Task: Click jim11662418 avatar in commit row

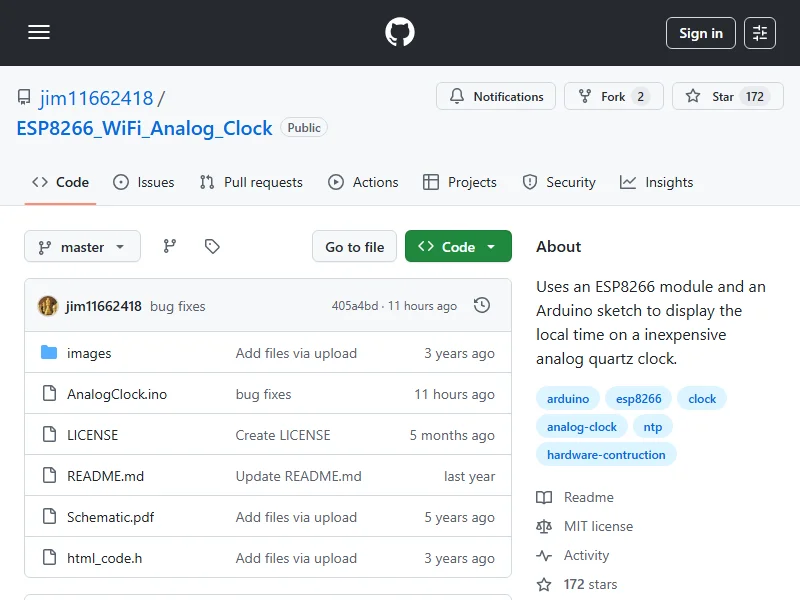Action: pyautogui.click(x=48, y=306)
